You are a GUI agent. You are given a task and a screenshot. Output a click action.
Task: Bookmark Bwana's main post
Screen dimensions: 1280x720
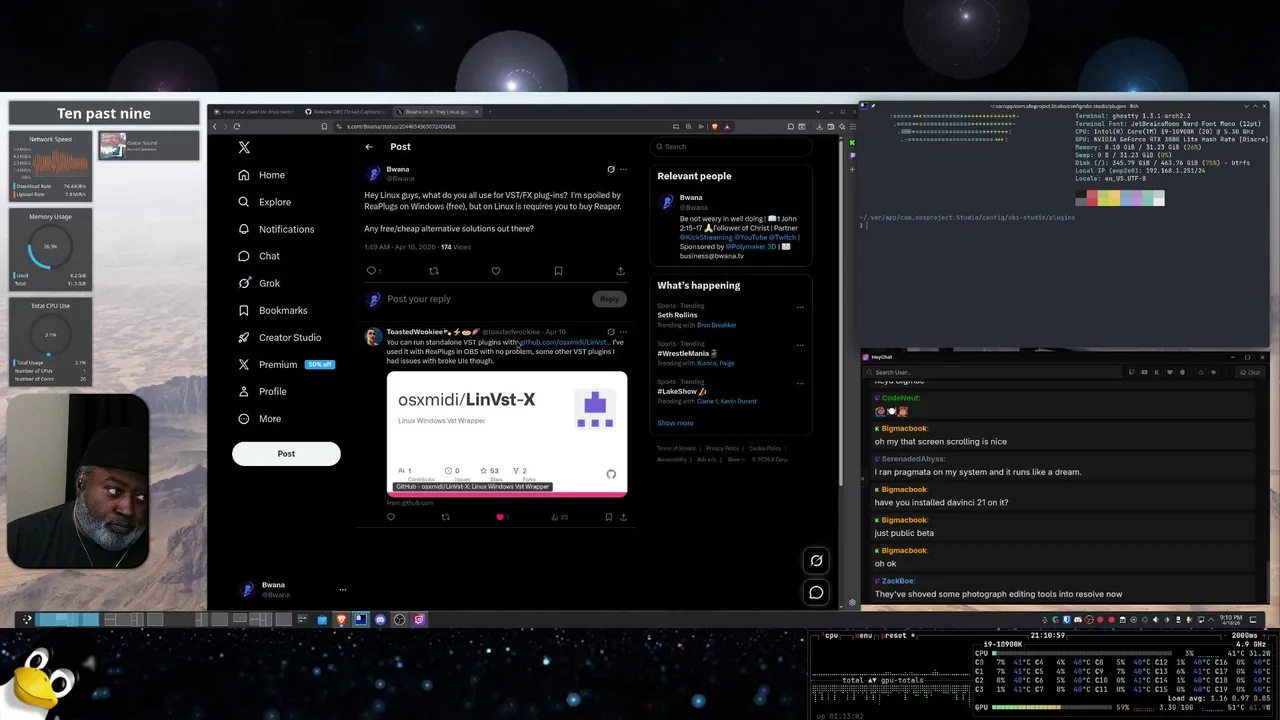point(558,271)
